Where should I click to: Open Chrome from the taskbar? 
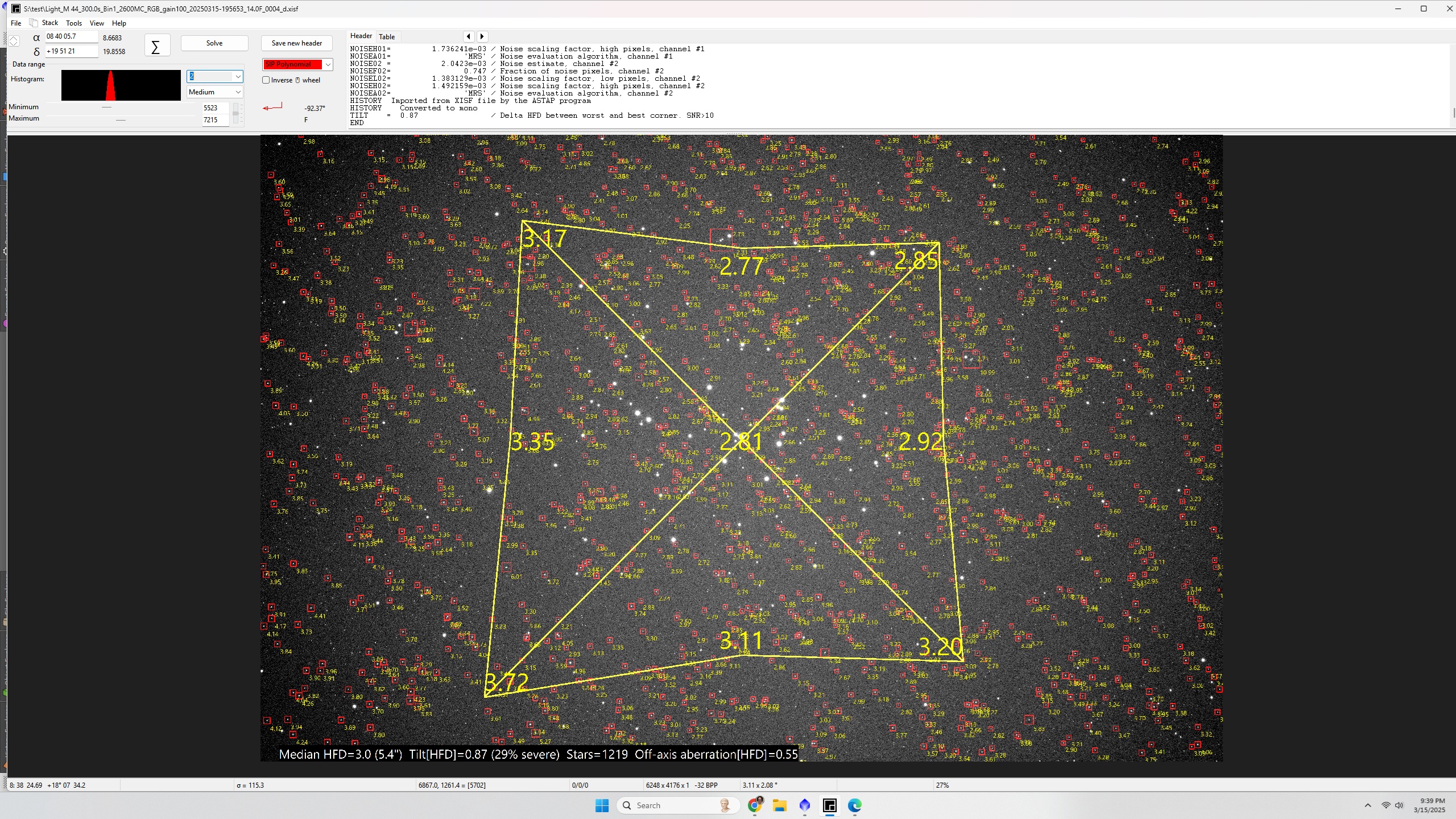[x=755, y=805]
